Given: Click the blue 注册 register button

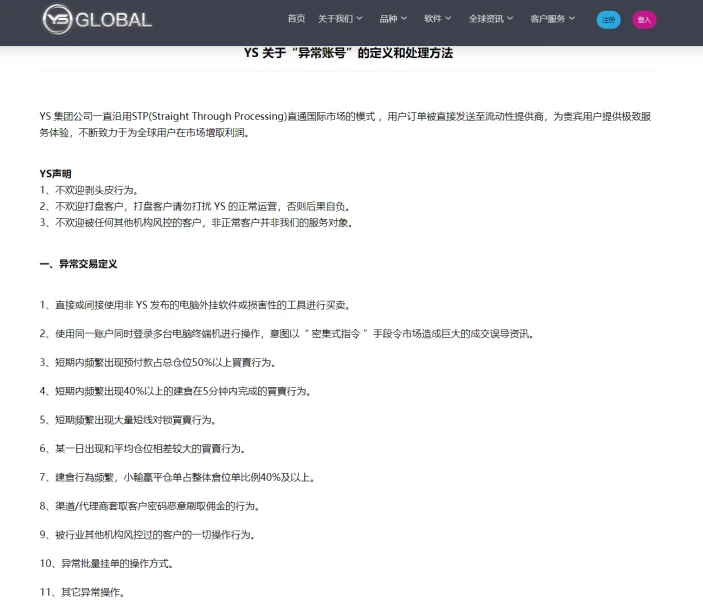Looking at the screenshot, I should 608,20.
